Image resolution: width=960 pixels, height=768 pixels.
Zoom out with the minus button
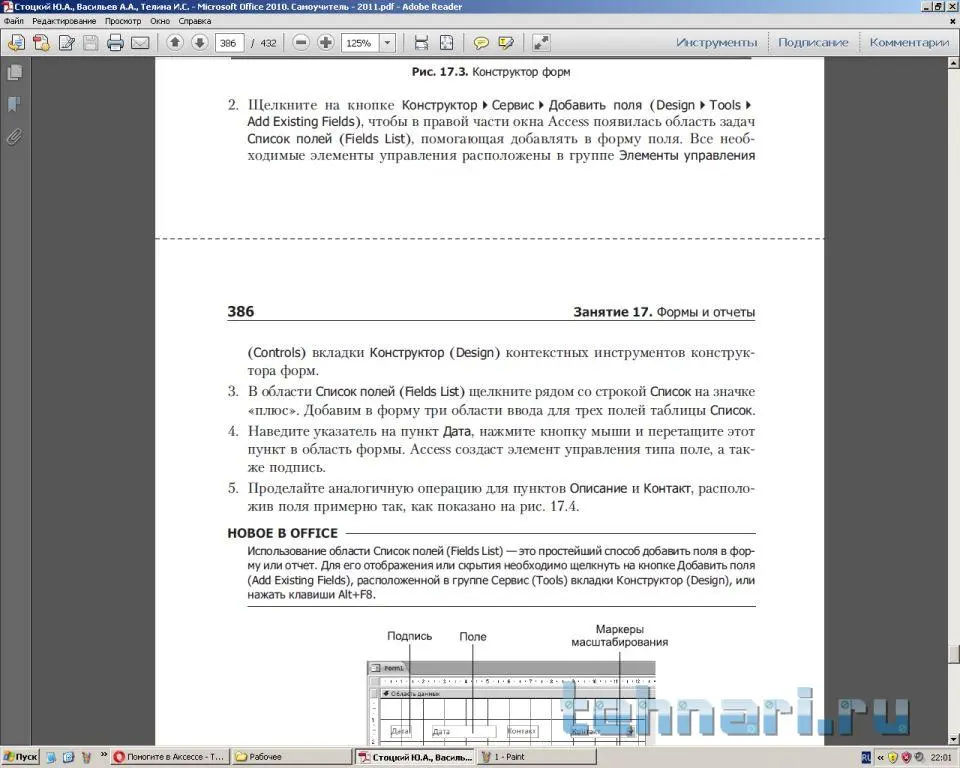(x=301, y=42)
